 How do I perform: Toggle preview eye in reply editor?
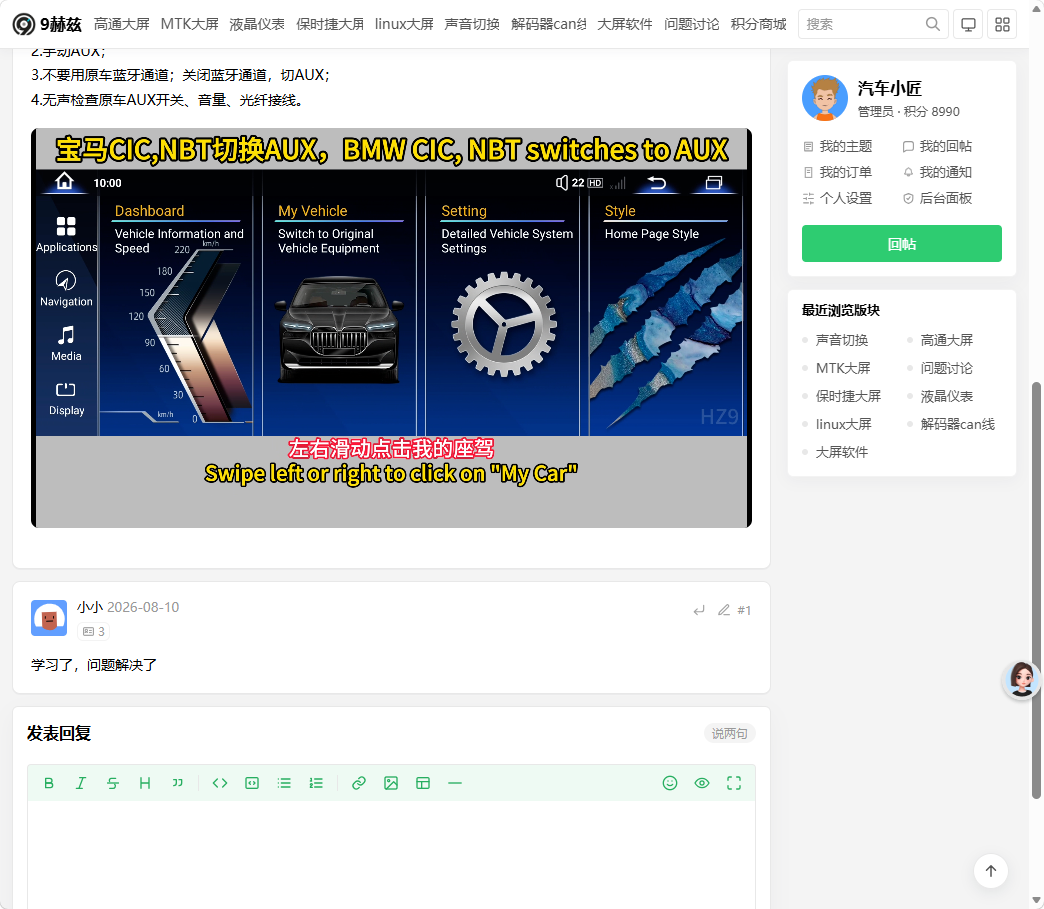tap(702, 783)
